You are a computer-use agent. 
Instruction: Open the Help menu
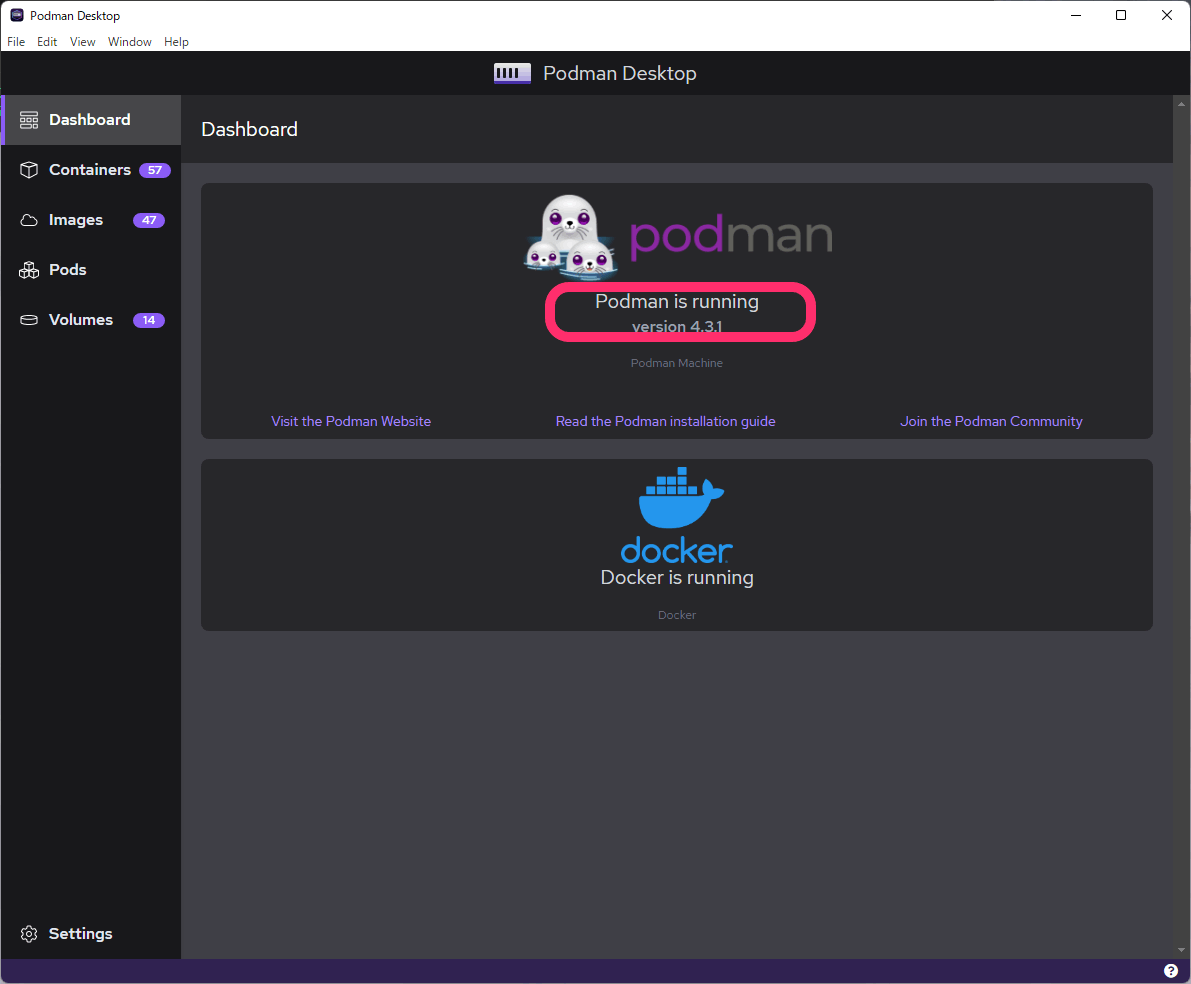point(176,42)
